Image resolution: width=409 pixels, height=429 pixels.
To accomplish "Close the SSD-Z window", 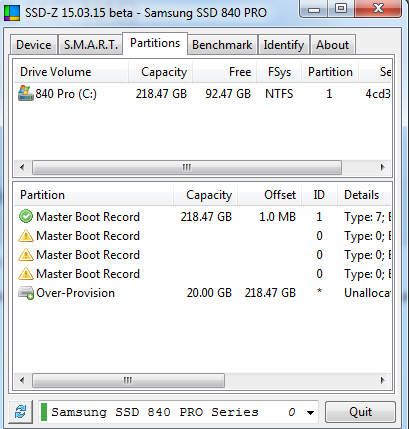I will 378,9.
